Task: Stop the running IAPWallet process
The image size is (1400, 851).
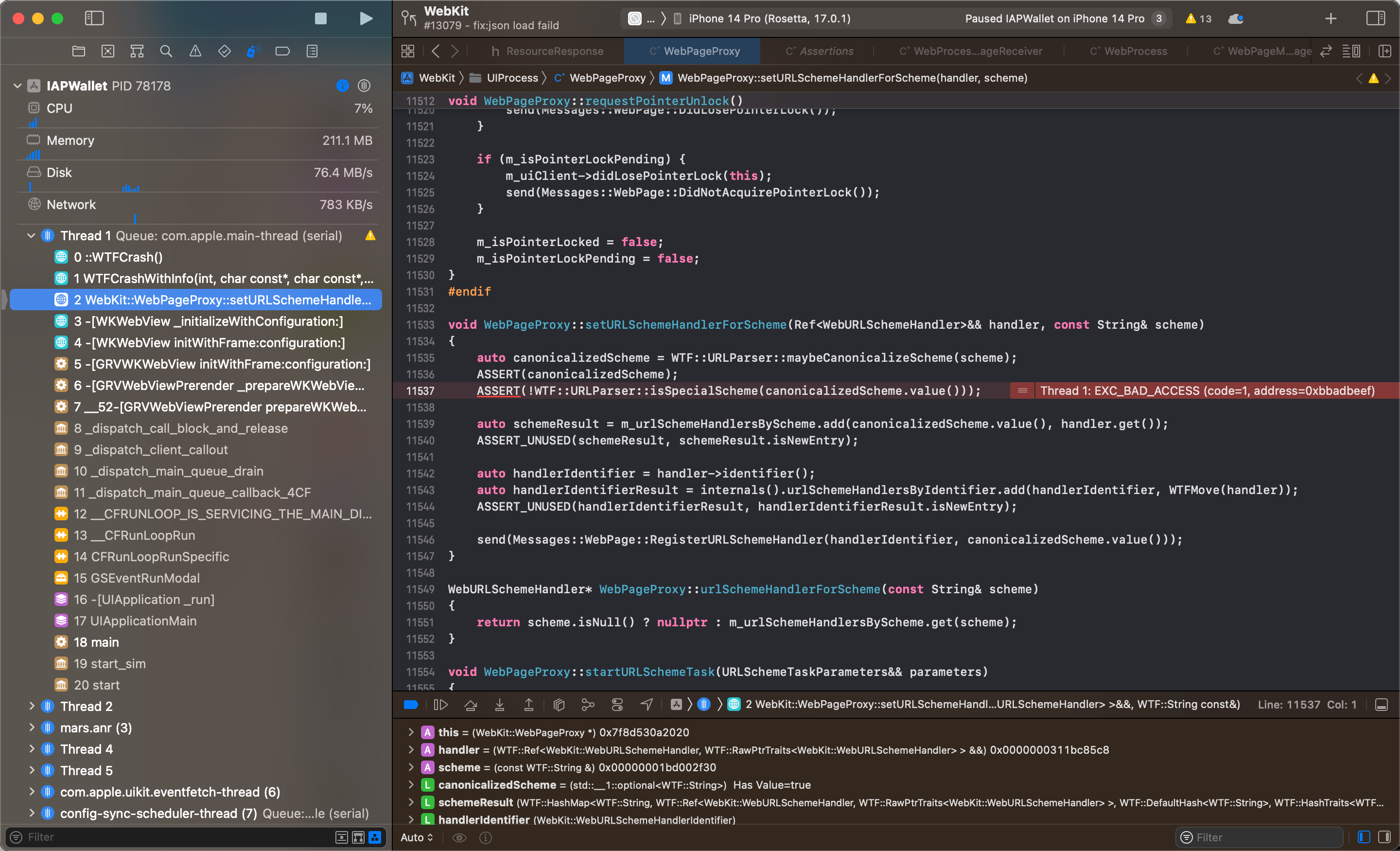Action: pyautogui.click(x=320, y=18)
